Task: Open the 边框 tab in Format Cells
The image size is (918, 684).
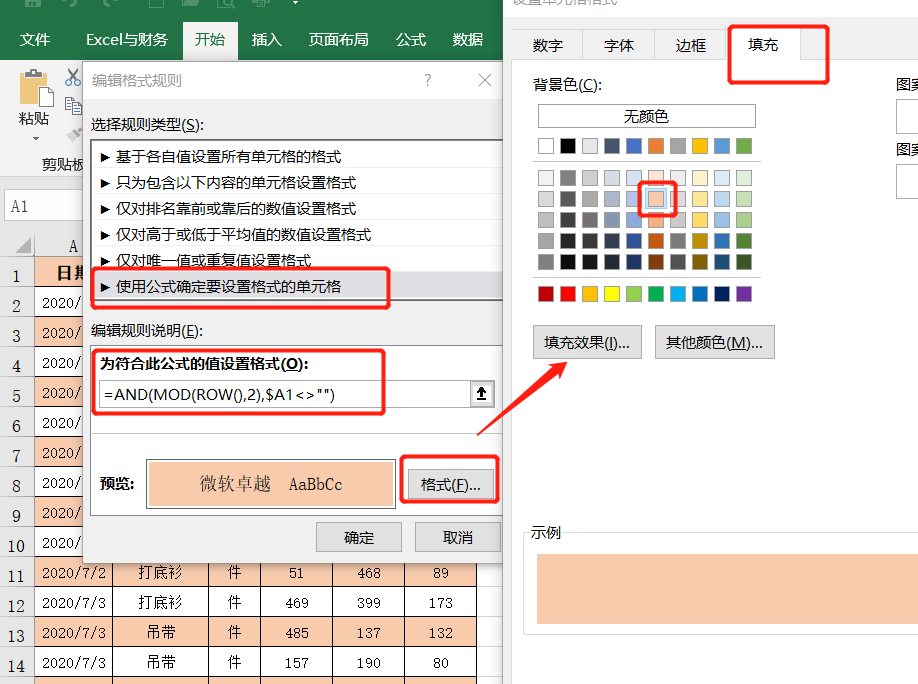Action: coord(690,46)
